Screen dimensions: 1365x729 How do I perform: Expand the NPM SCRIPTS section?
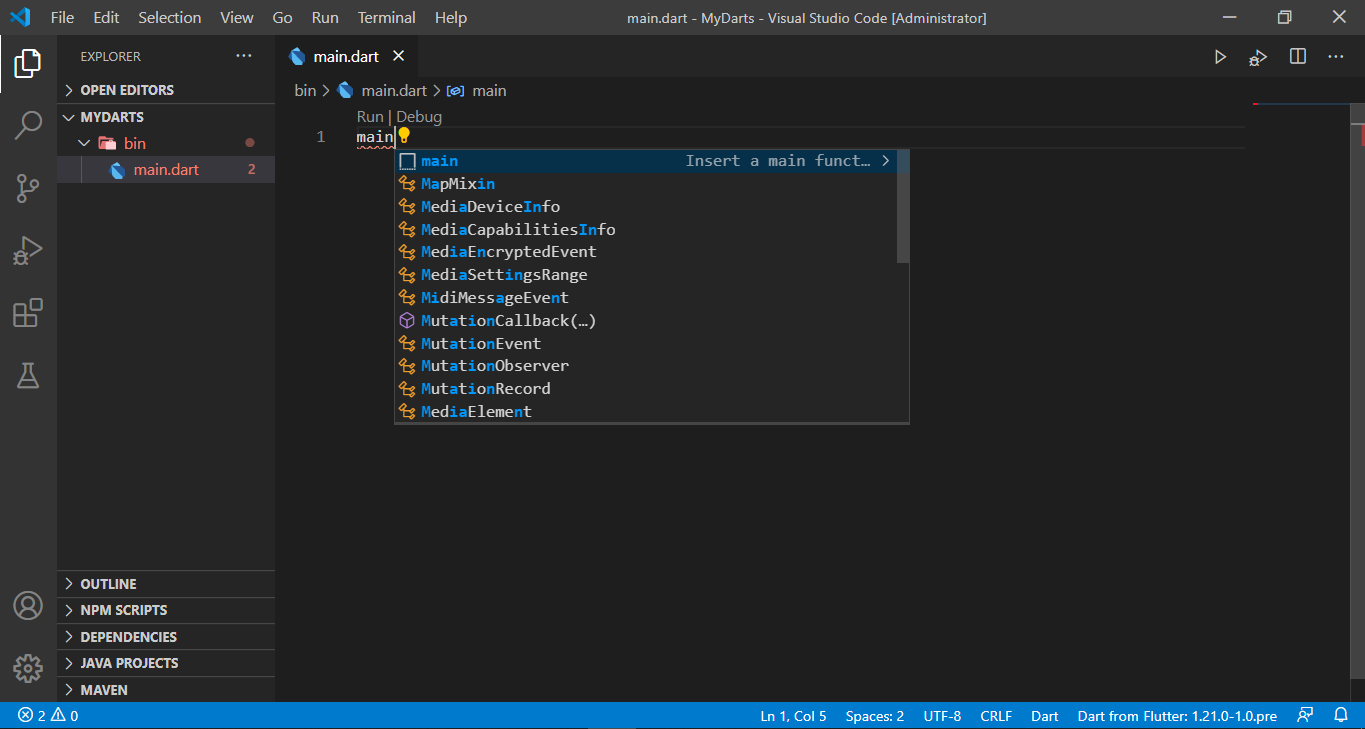[123, 610]
